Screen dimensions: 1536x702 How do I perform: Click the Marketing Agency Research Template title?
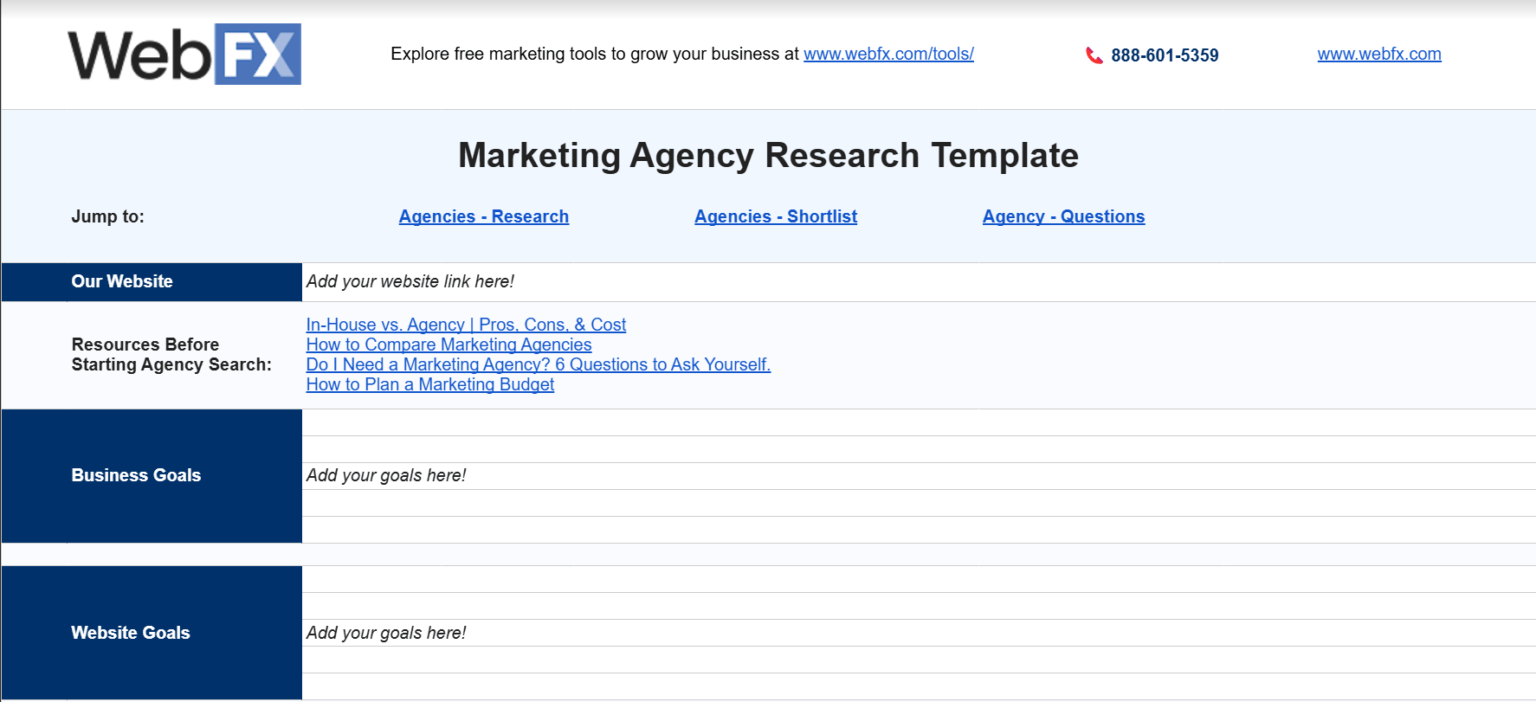768,156
